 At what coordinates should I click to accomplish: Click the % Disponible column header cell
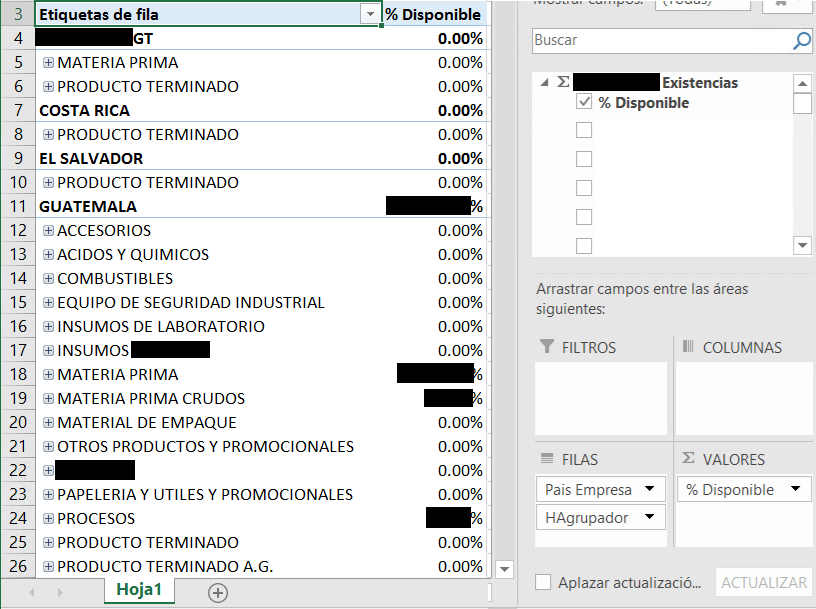pyautogui.click(x=435, y=15)
